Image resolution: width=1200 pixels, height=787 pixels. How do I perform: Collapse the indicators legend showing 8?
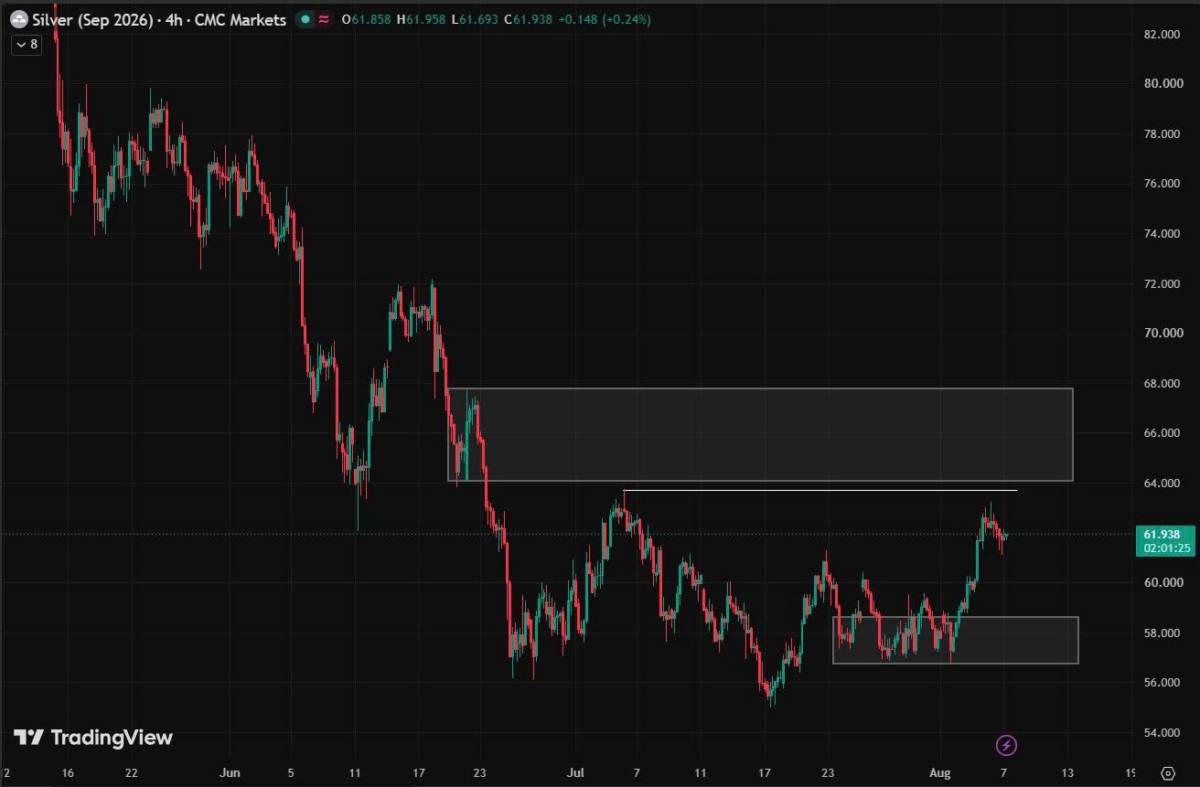click(x=26, y=44)
